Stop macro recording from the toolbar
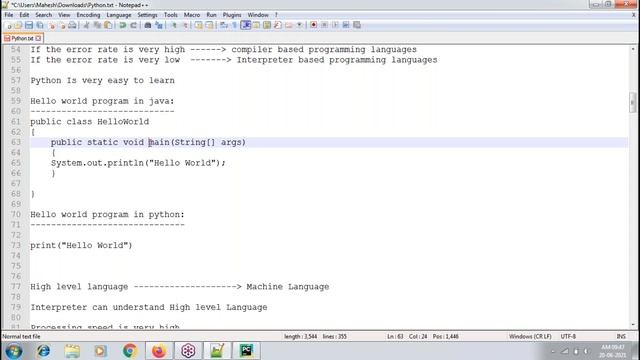Viewport: 640px width, 360px height. 324,25
